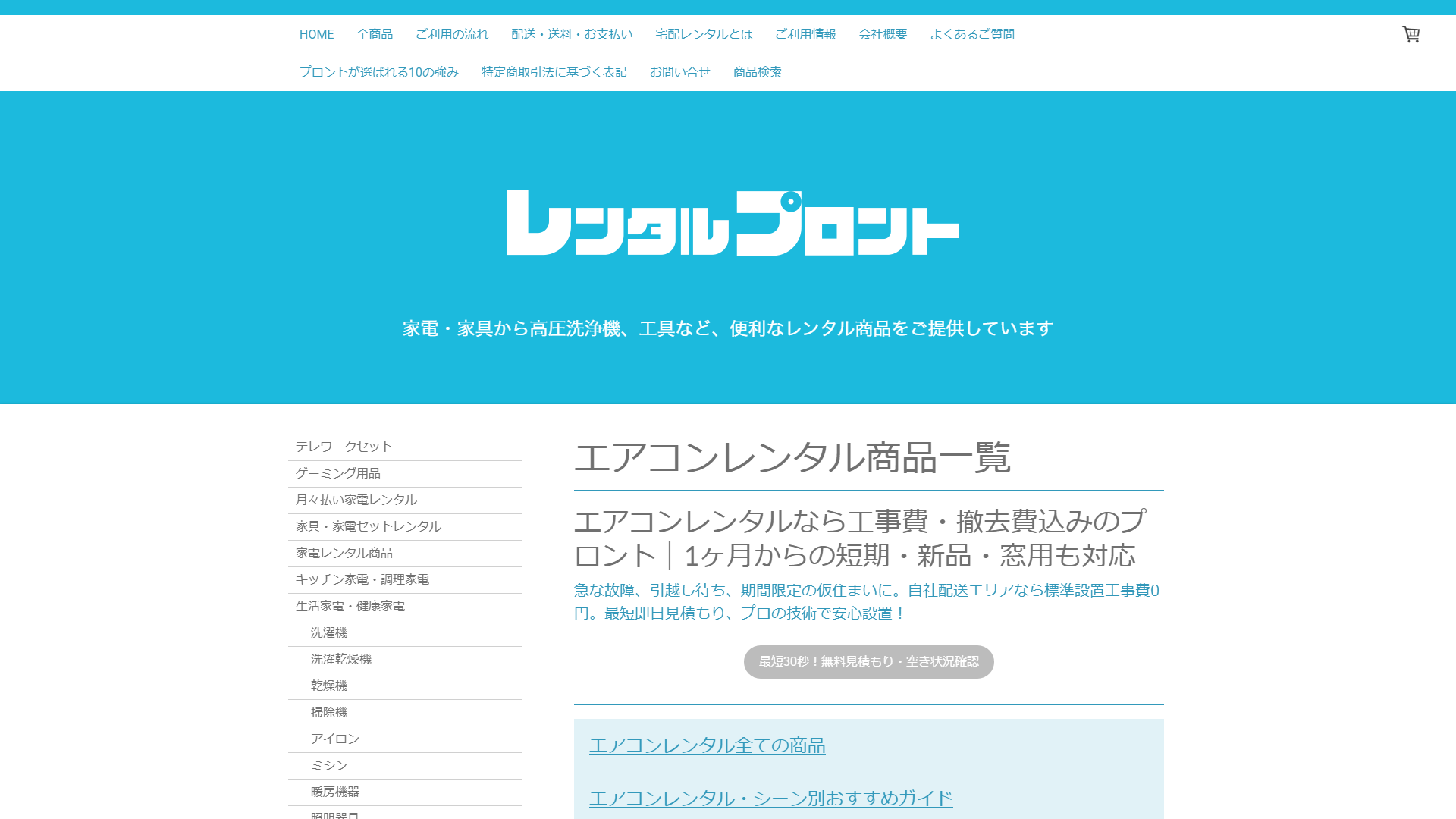The width and height of the screenshot is (1456, 819).
Task: Open ご利用の流れ navigation link
Action: coord(452,34)
